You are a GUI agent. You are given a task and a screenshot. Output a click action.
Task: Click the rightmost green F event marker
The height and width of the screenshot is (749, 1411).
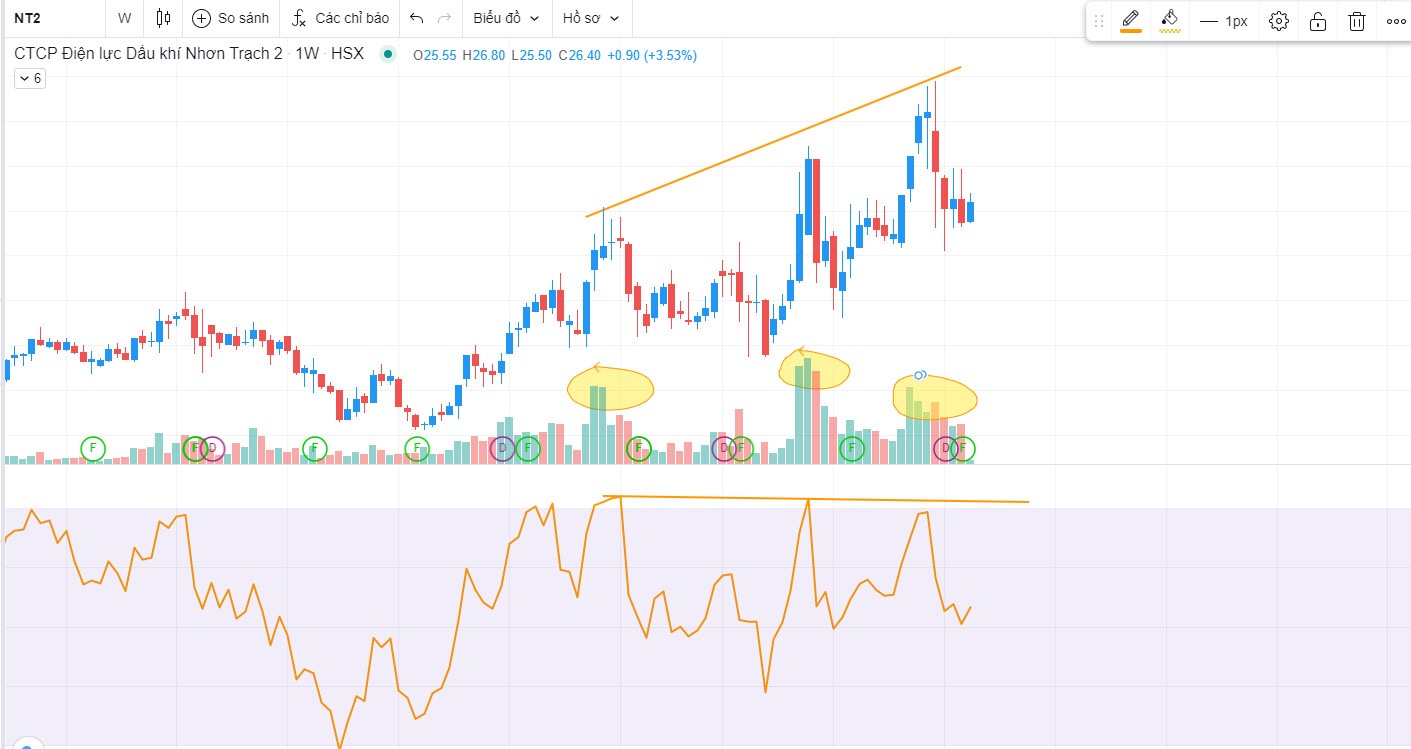(963, 449)
